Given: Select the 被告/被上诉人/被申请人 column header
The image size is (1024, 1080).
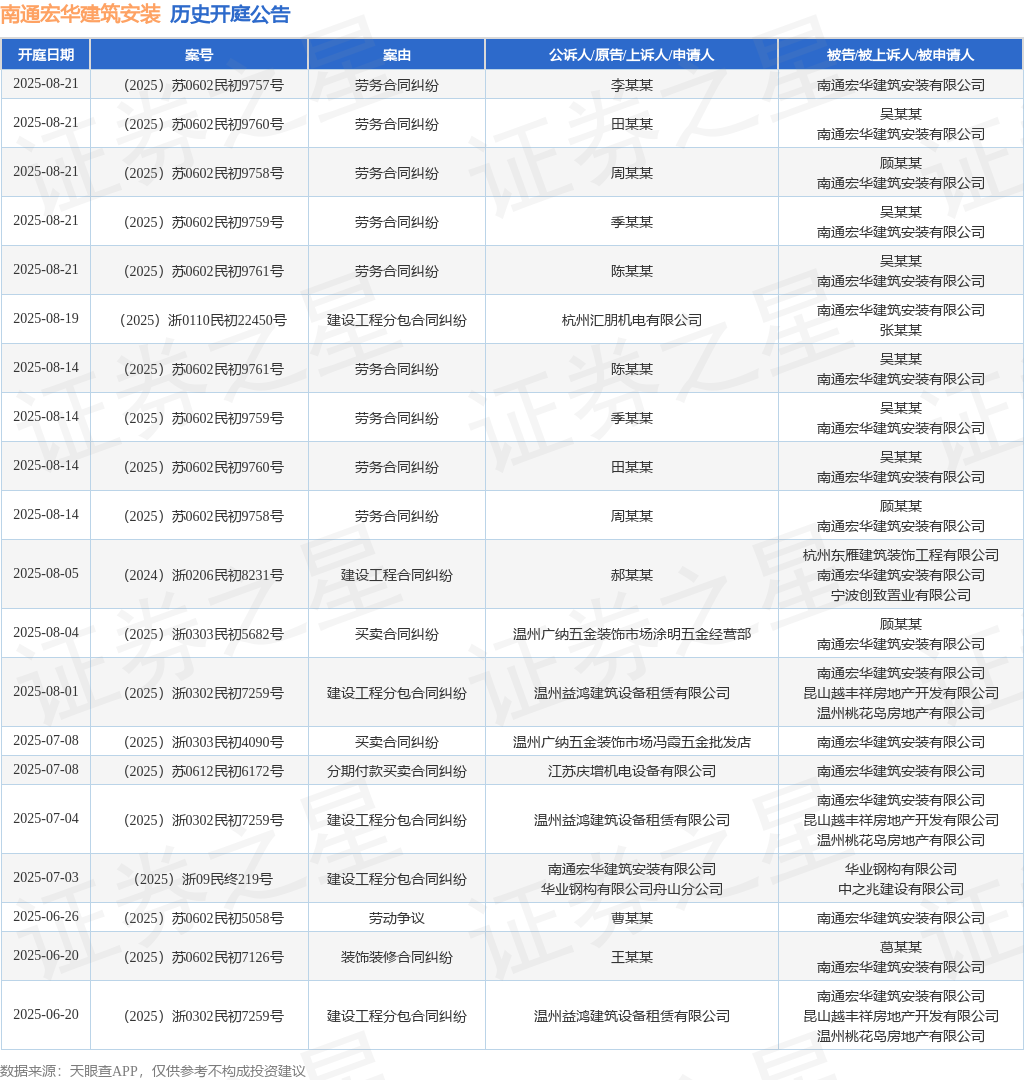Looking at the screenshot, I should [900, 55].
